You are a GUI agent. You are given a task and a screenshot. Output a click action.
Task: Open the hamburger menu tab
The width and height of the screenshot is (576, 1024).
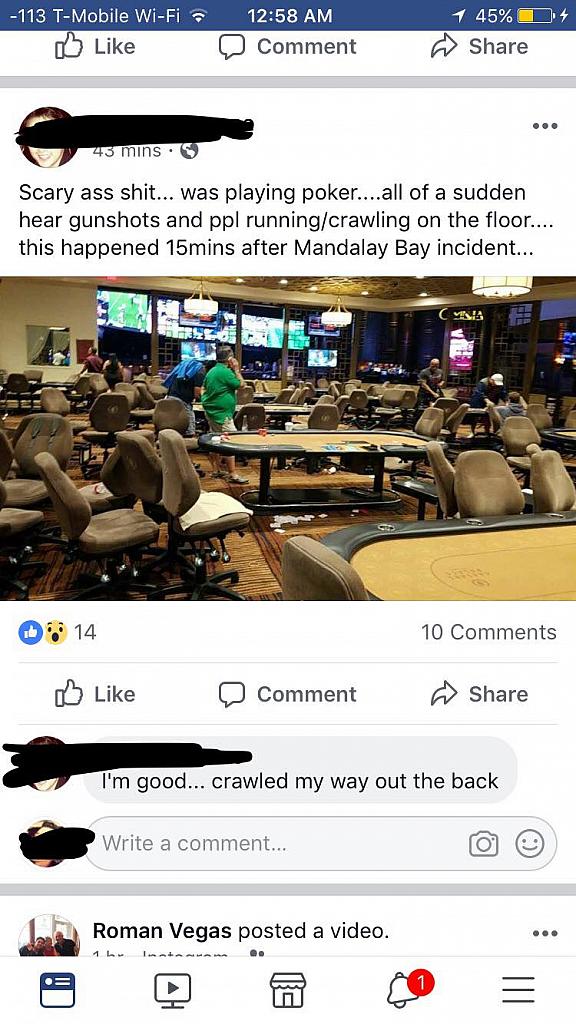tap(518, 990)
